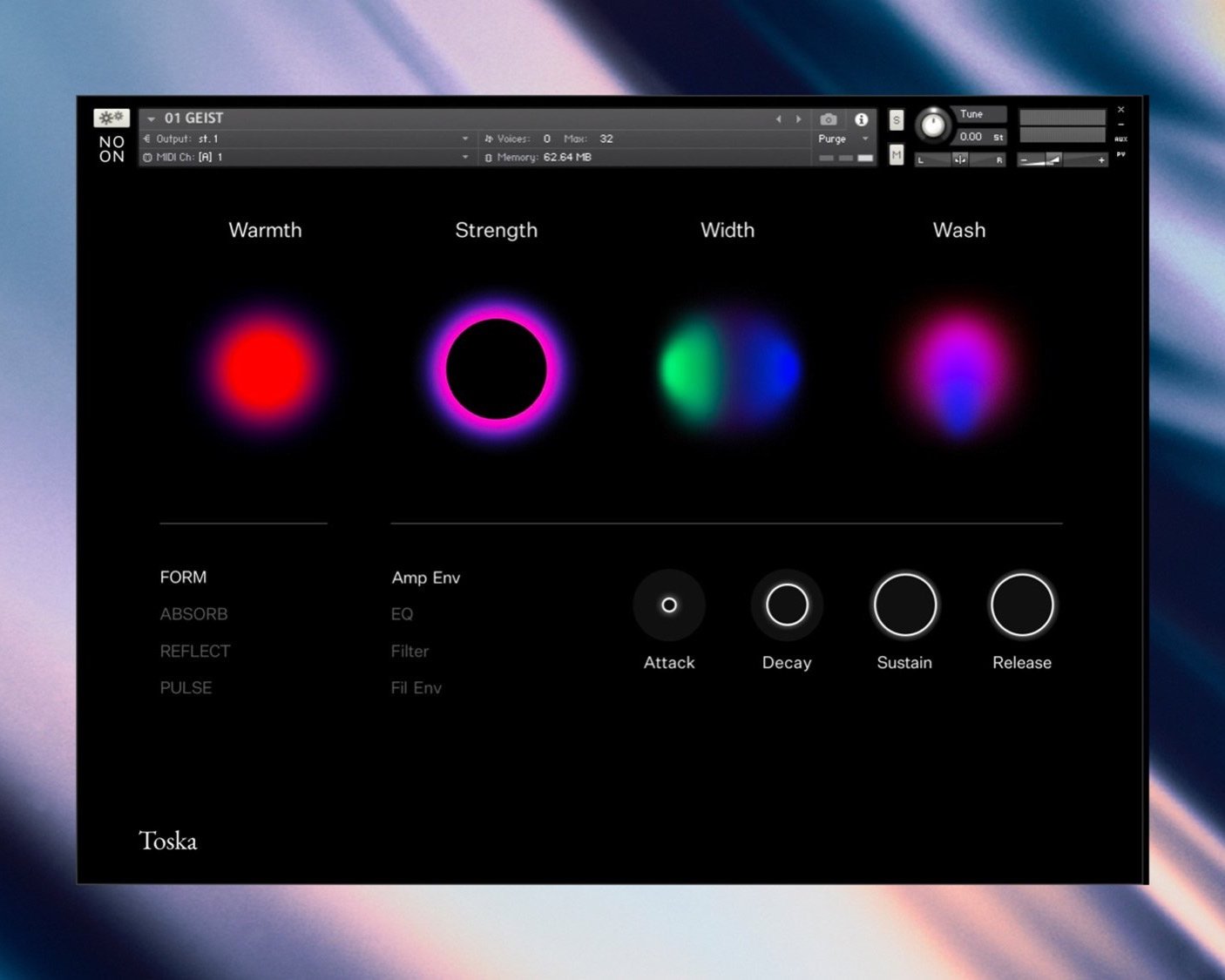
Task: Click the Width label
Action: click(x=728, y=230)
